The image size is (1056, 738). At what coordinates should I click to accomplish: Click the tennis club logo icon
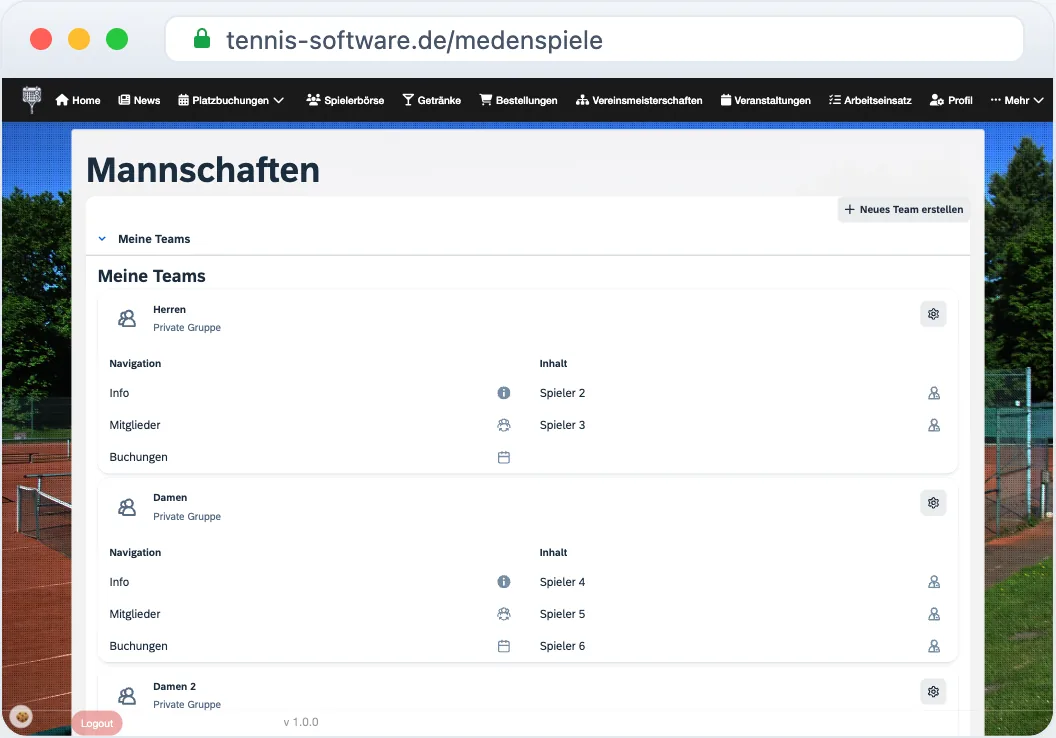[32, 100]
